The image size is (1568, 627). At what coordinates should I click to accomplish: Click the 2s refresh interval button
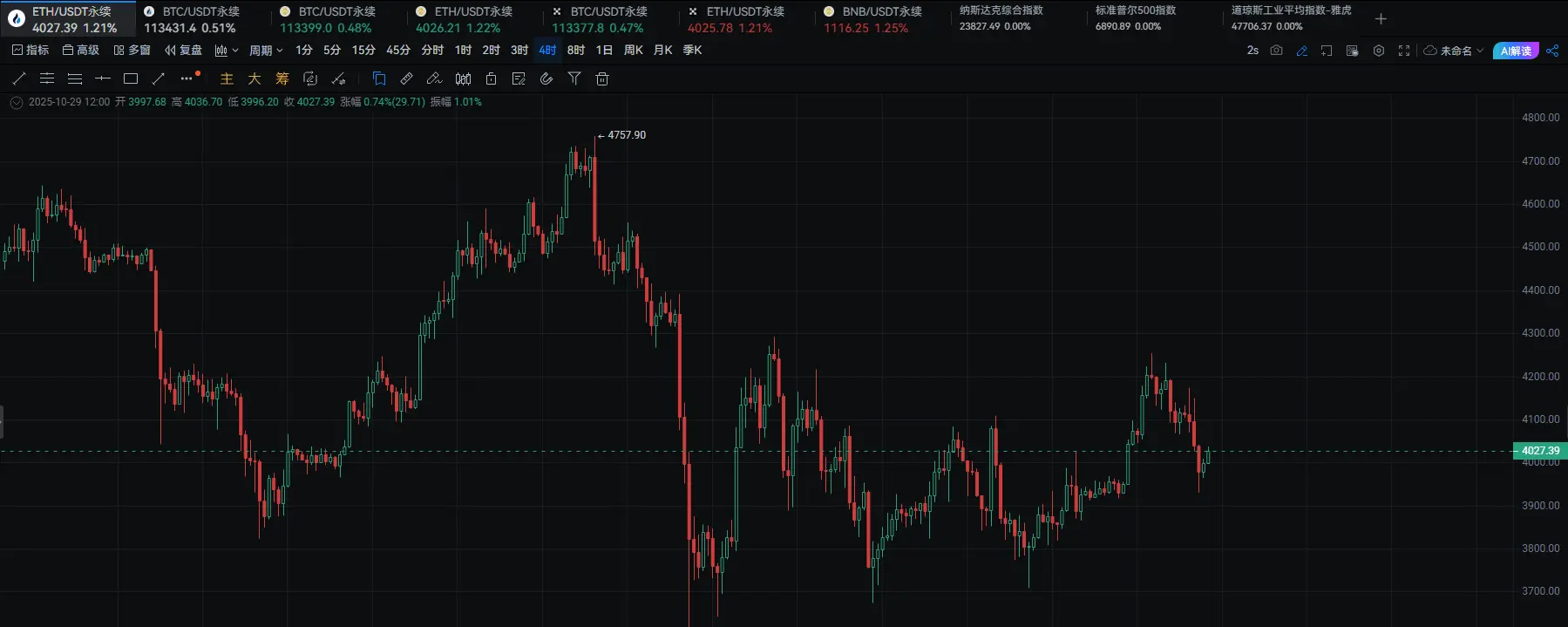(1252, 51)
